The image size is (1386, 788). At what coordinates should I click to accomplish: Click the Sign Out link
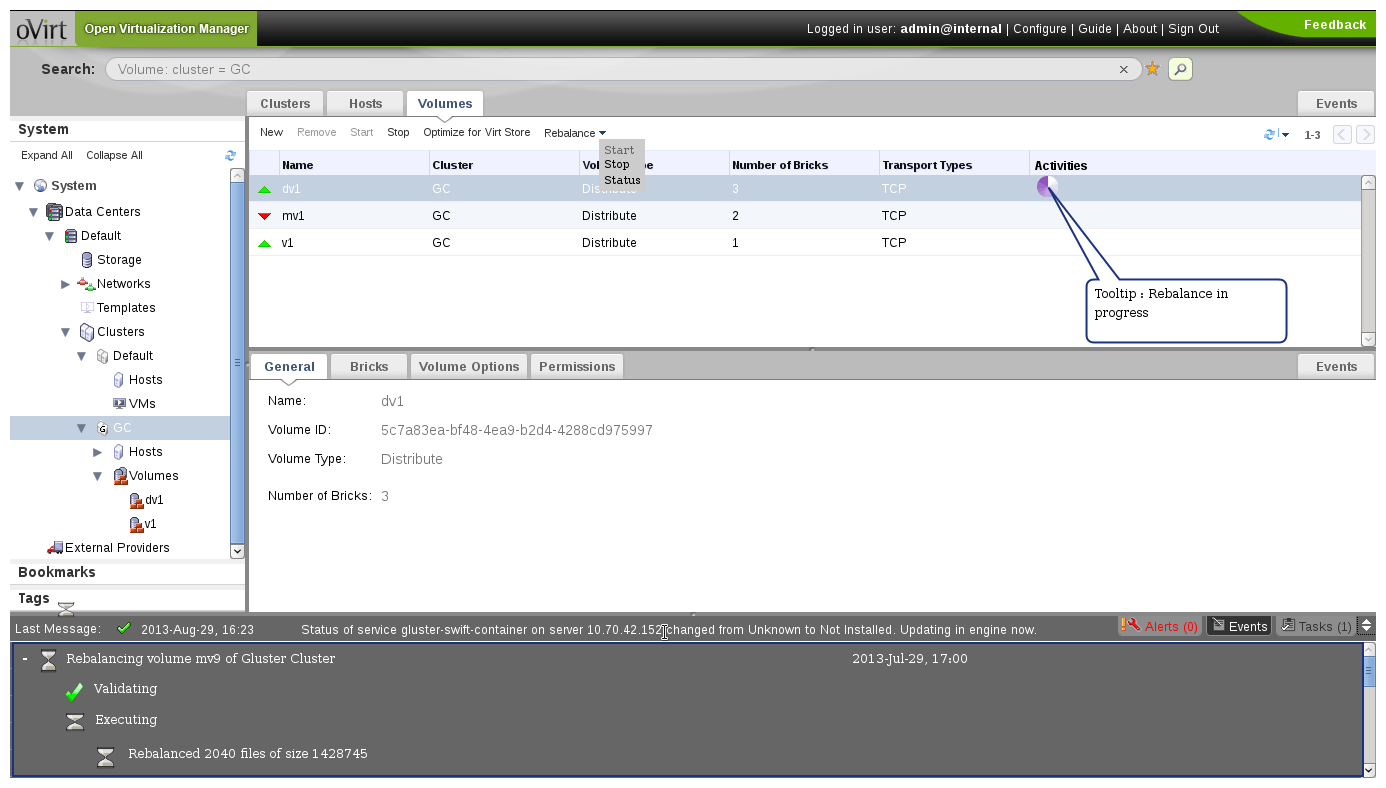1193,29
